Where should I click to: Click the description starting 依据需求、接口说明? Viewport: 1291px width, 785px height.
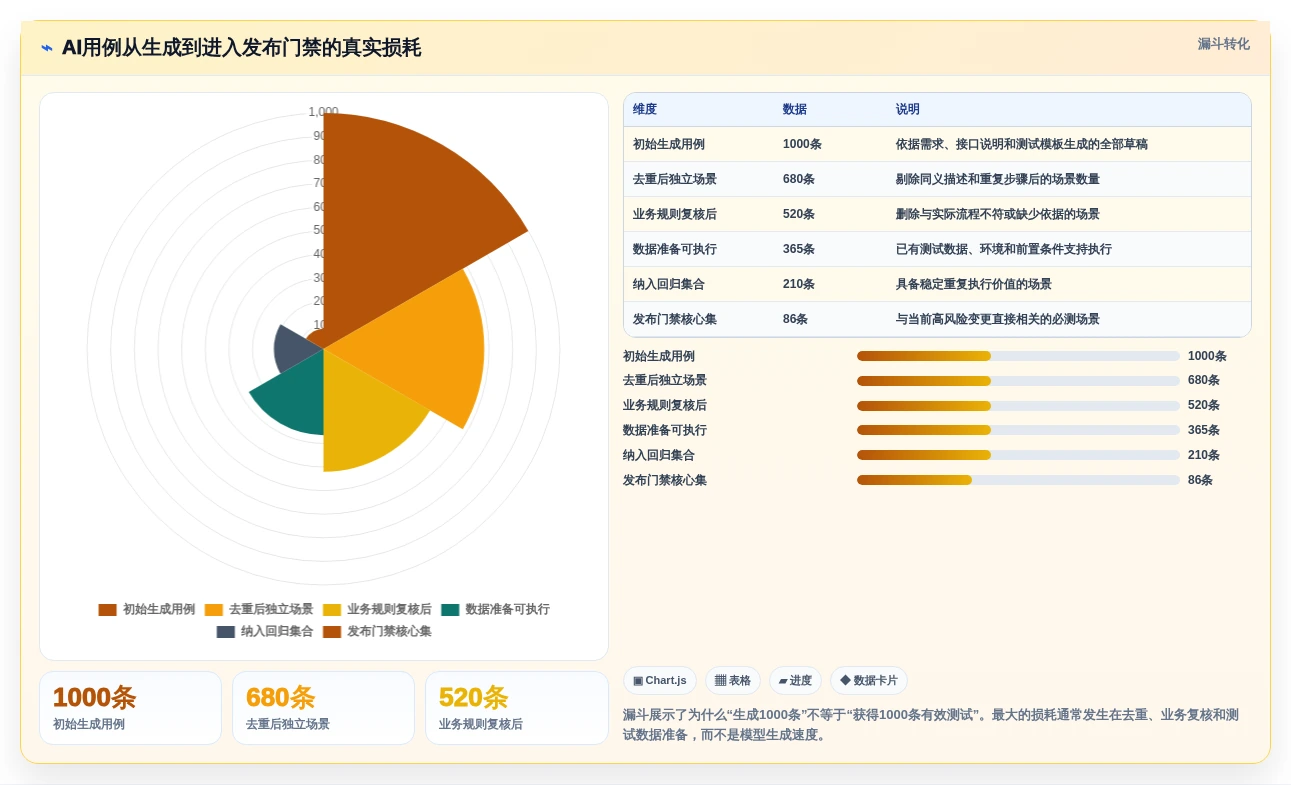pos(1022,145)
